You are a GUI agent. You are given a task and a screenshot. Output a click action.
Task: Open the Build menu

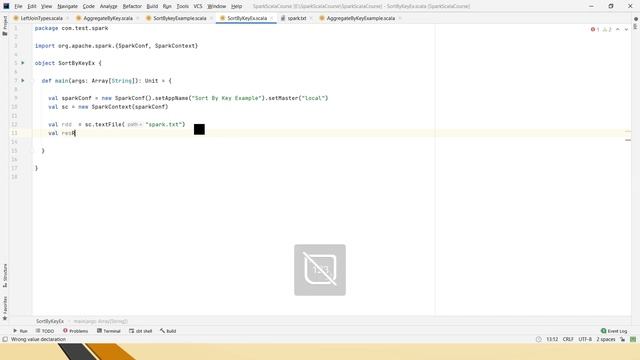point(152,6)
